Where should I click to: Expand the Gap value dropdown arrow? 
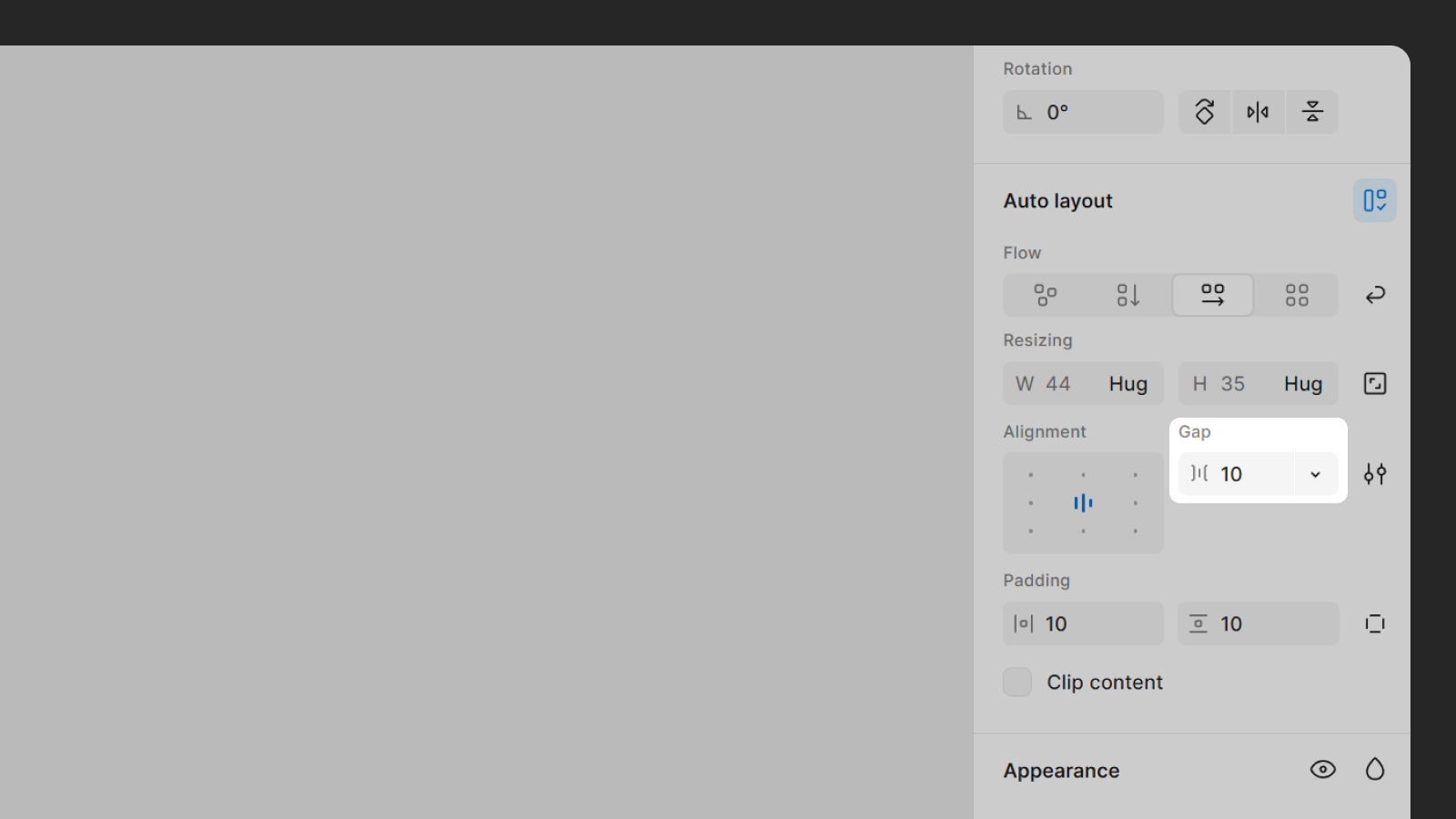[x=1315, y=474]
